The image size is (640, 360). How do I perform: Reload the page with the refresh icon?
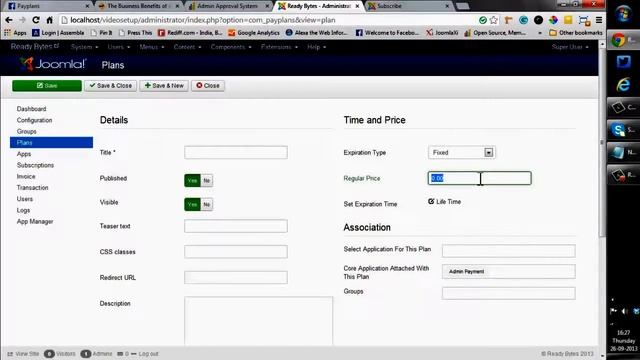[x=36, y=20]
